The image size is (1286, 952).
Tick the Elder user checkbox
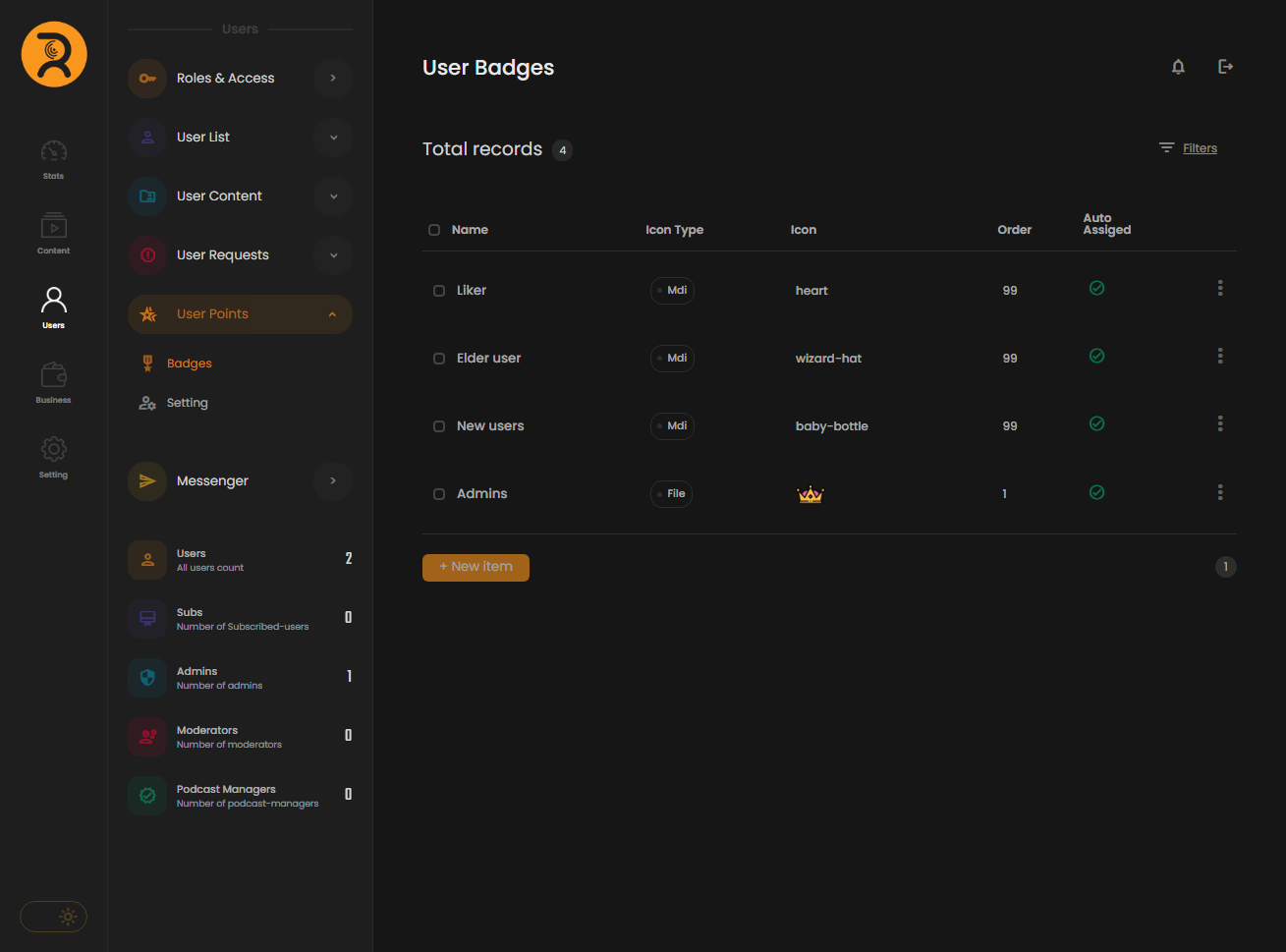coord(439,359)
